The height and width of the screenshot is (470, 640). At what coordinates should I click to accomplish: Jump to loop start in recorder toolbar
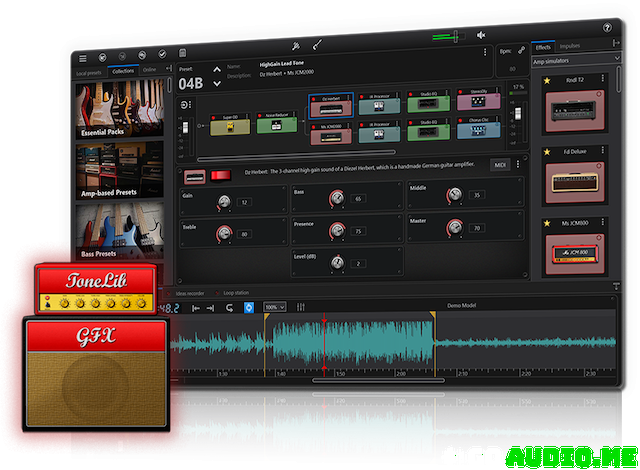[x=196, y=308]
